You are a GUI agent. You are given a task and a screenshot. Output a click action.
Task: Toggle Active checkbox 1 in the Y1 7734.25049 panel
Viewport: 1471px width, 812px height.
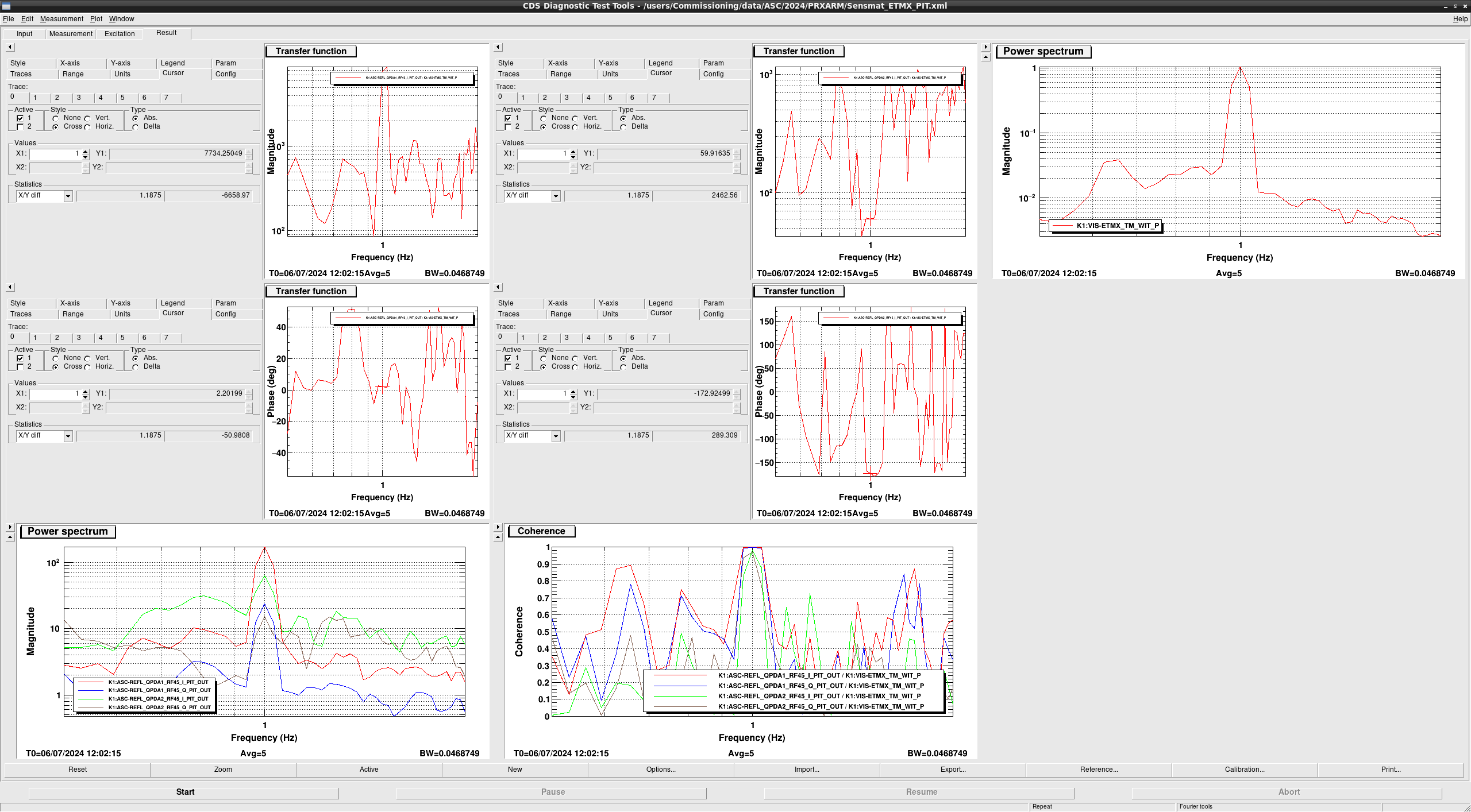click(x=20, y=118)
